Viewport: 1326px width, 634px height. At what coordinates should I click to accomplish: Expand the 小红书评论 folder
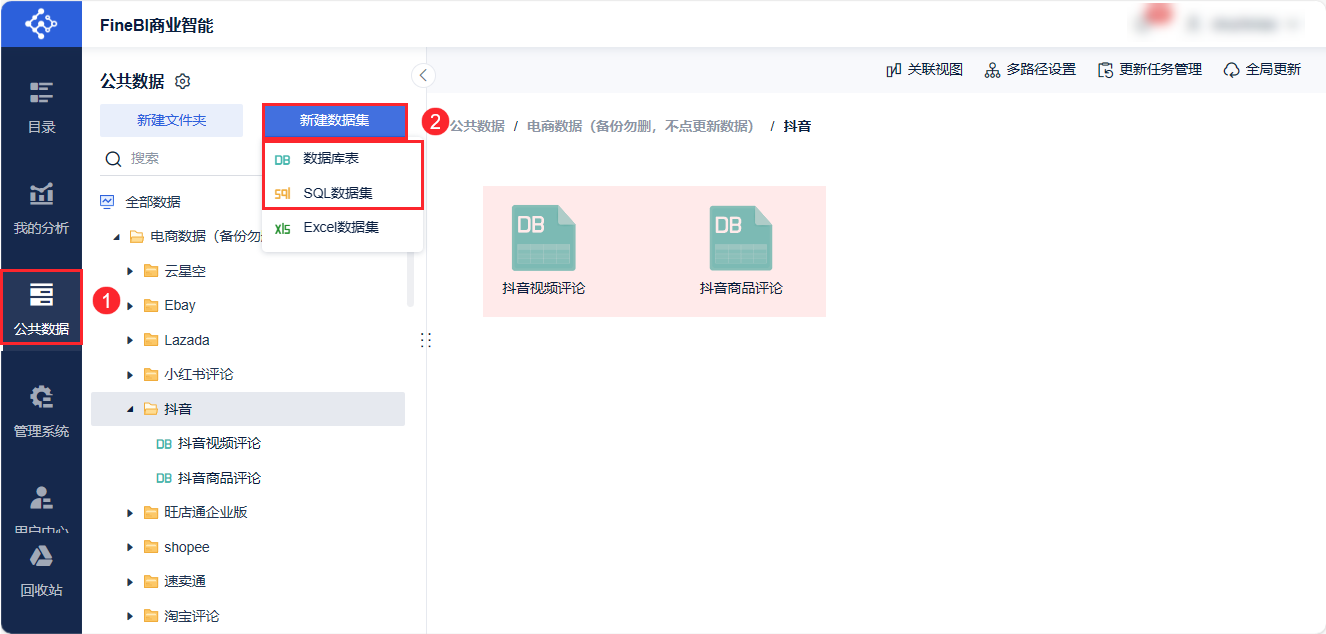tap(130, 375)
